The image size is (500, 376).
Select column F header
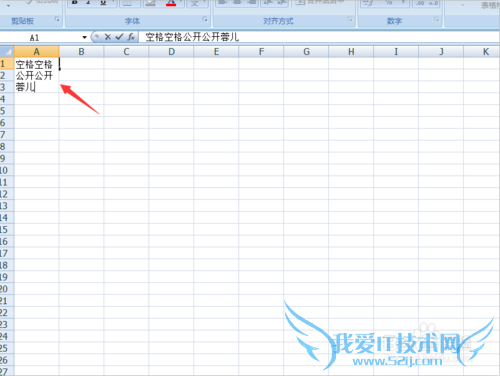(x=261, y=52)
